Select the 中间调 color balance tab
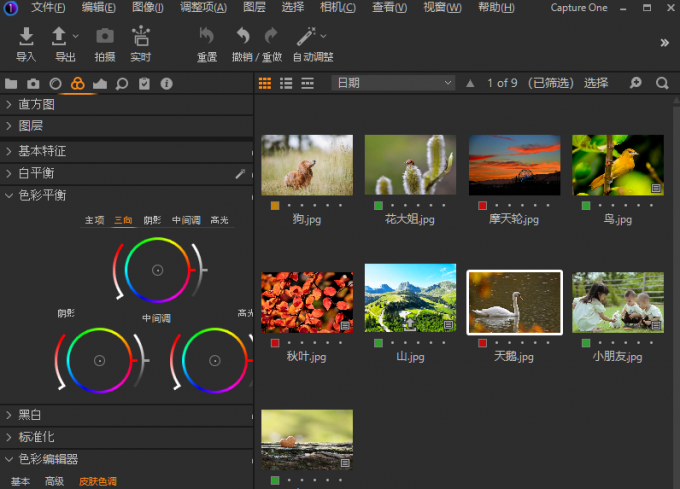 tap(186, 220)
